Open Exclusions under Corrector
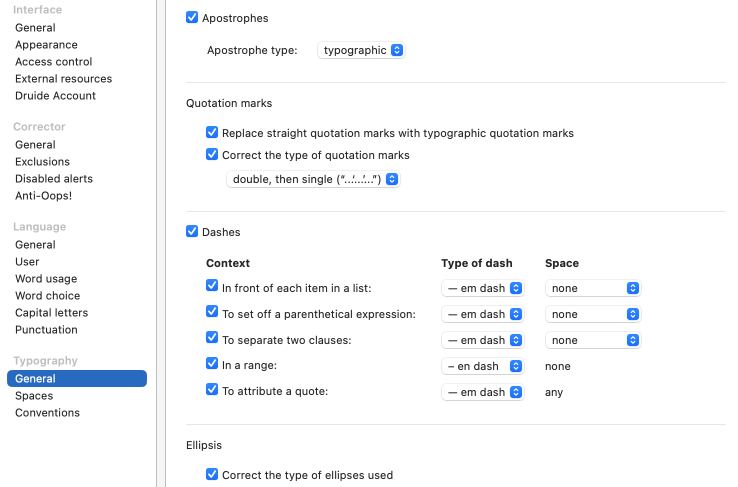738x487 pixels. pos(42,162)
